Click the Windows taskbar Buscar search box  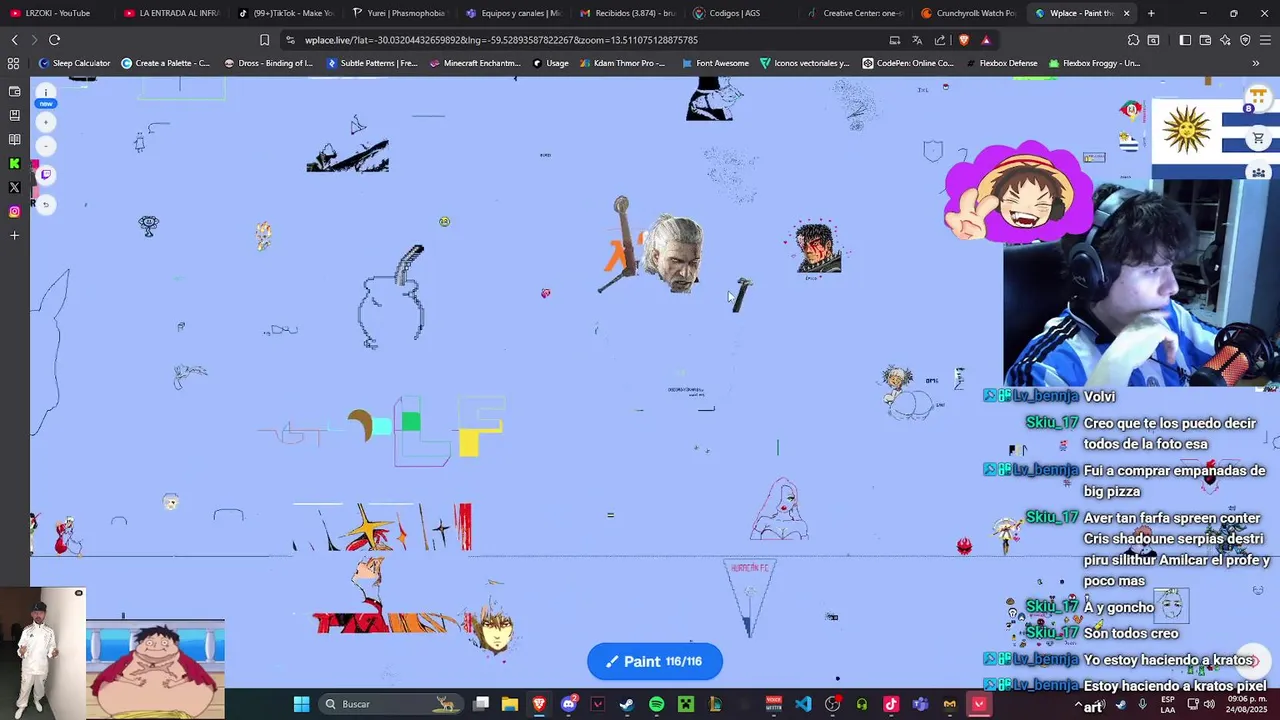point(391,704)
